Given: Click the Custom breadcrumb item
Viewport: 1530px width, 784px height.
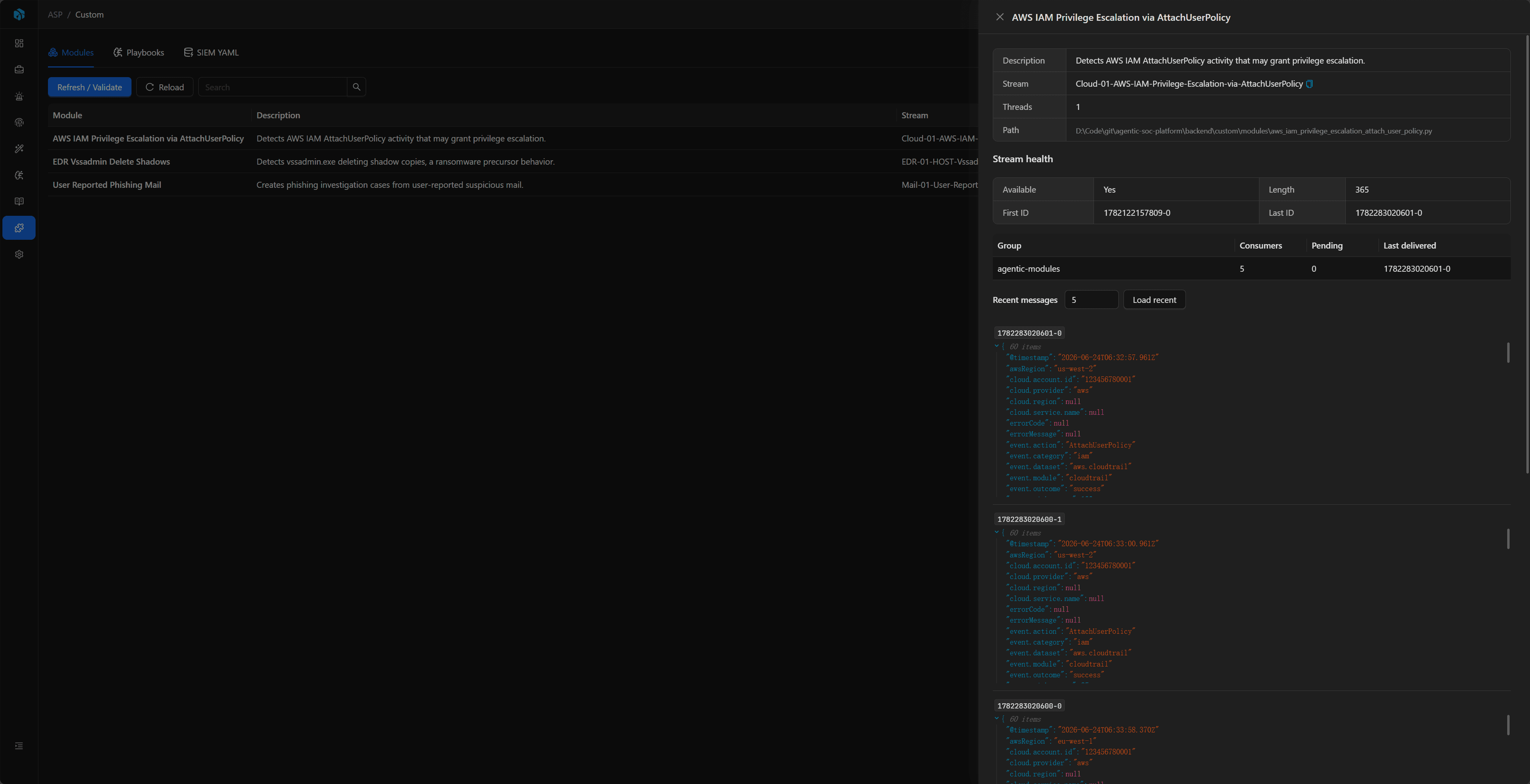Looking at the screenshot, I should (89, 14).
